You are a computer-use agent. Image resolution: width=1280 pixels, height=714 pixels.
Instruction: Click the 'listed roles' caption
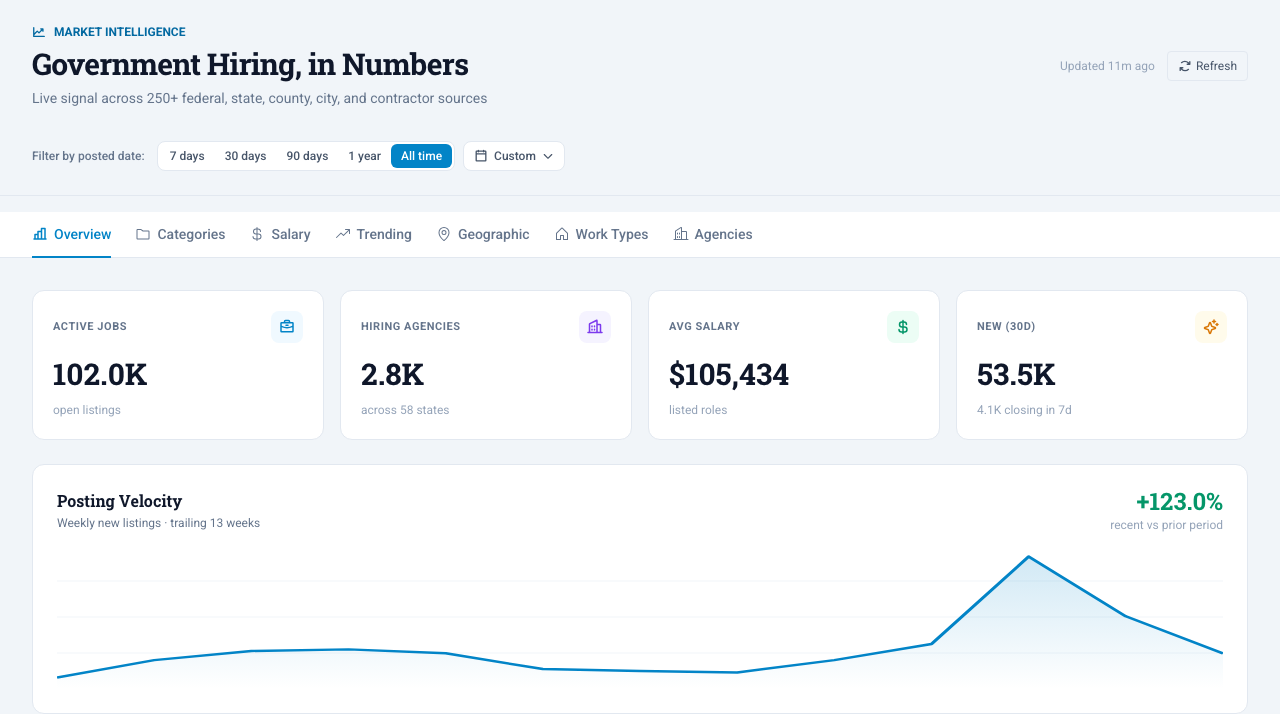tap(698, 410)
